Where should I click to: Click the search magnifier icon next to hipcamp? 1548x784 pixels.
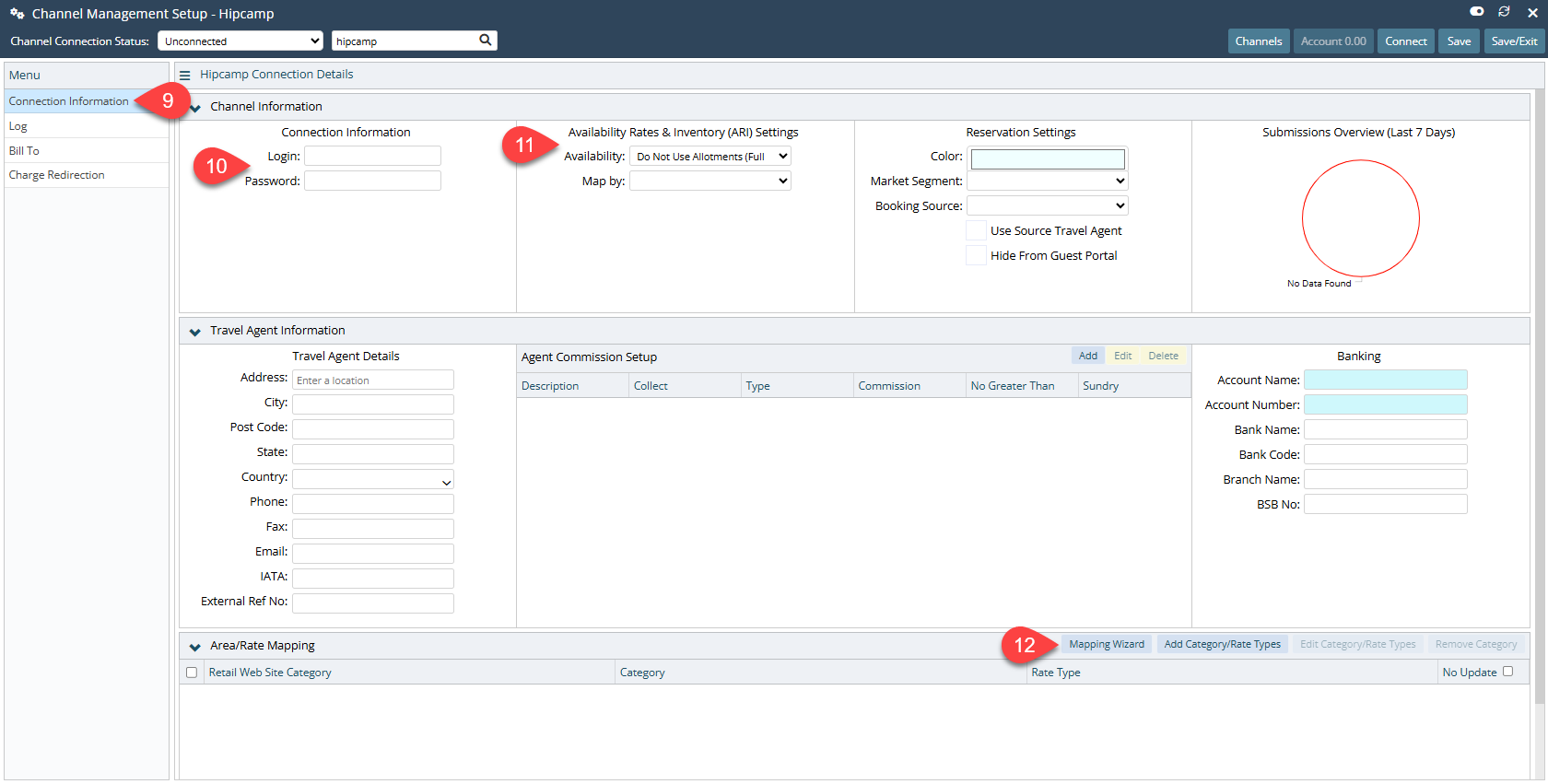pos(486,40)
